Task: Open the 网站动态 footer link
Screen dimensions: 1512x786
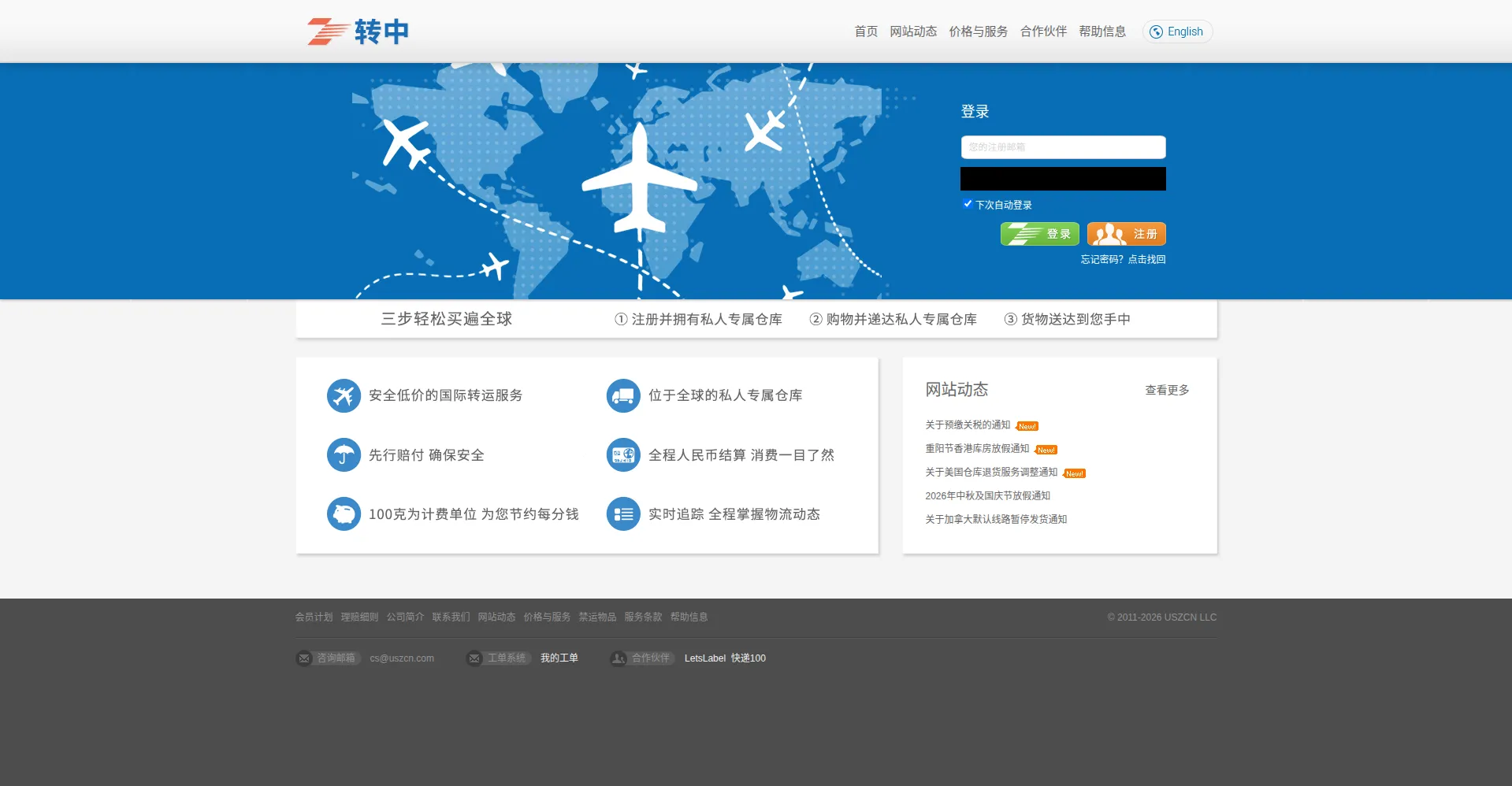Action: click(496, 617)
